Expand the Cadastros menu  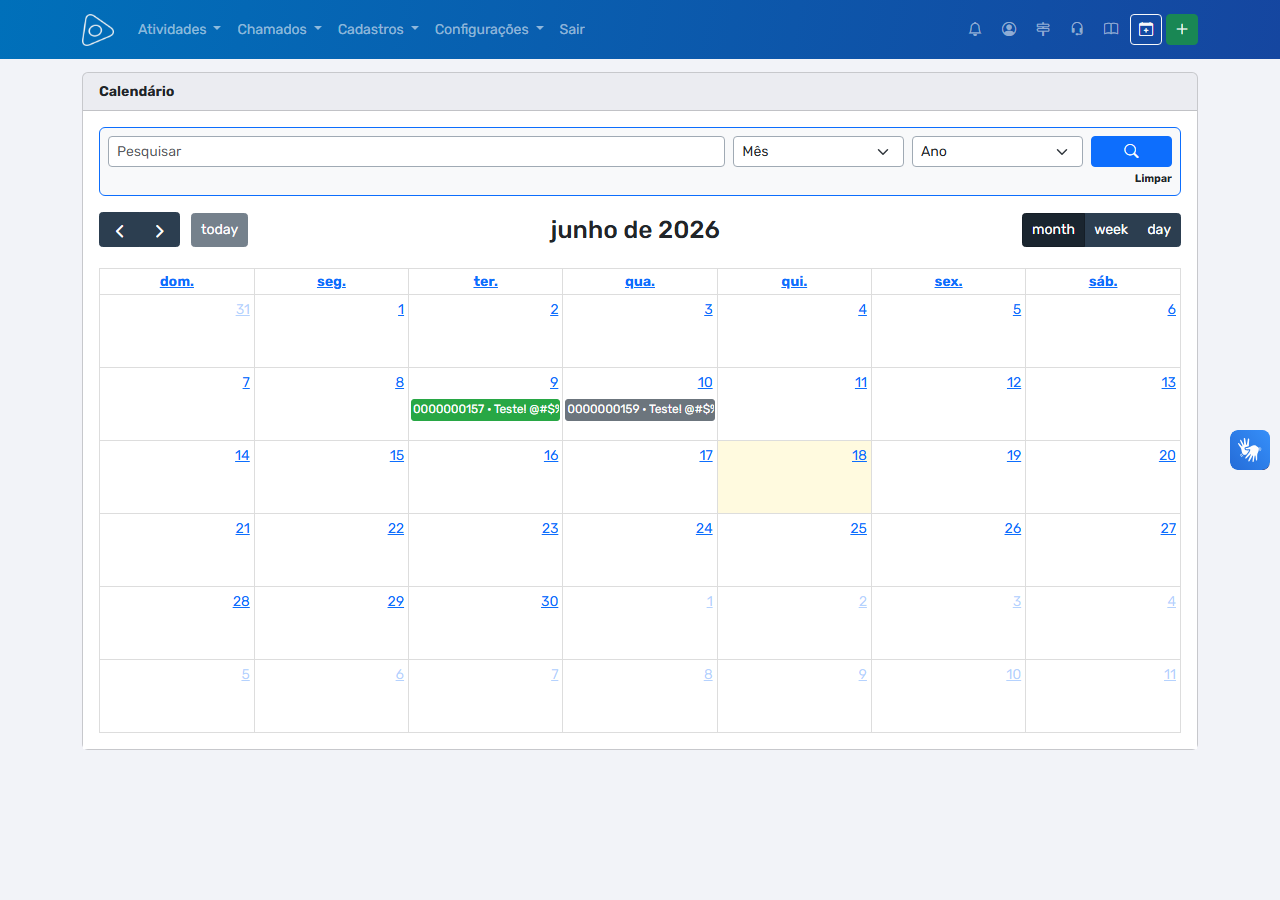tap(378, 29)
